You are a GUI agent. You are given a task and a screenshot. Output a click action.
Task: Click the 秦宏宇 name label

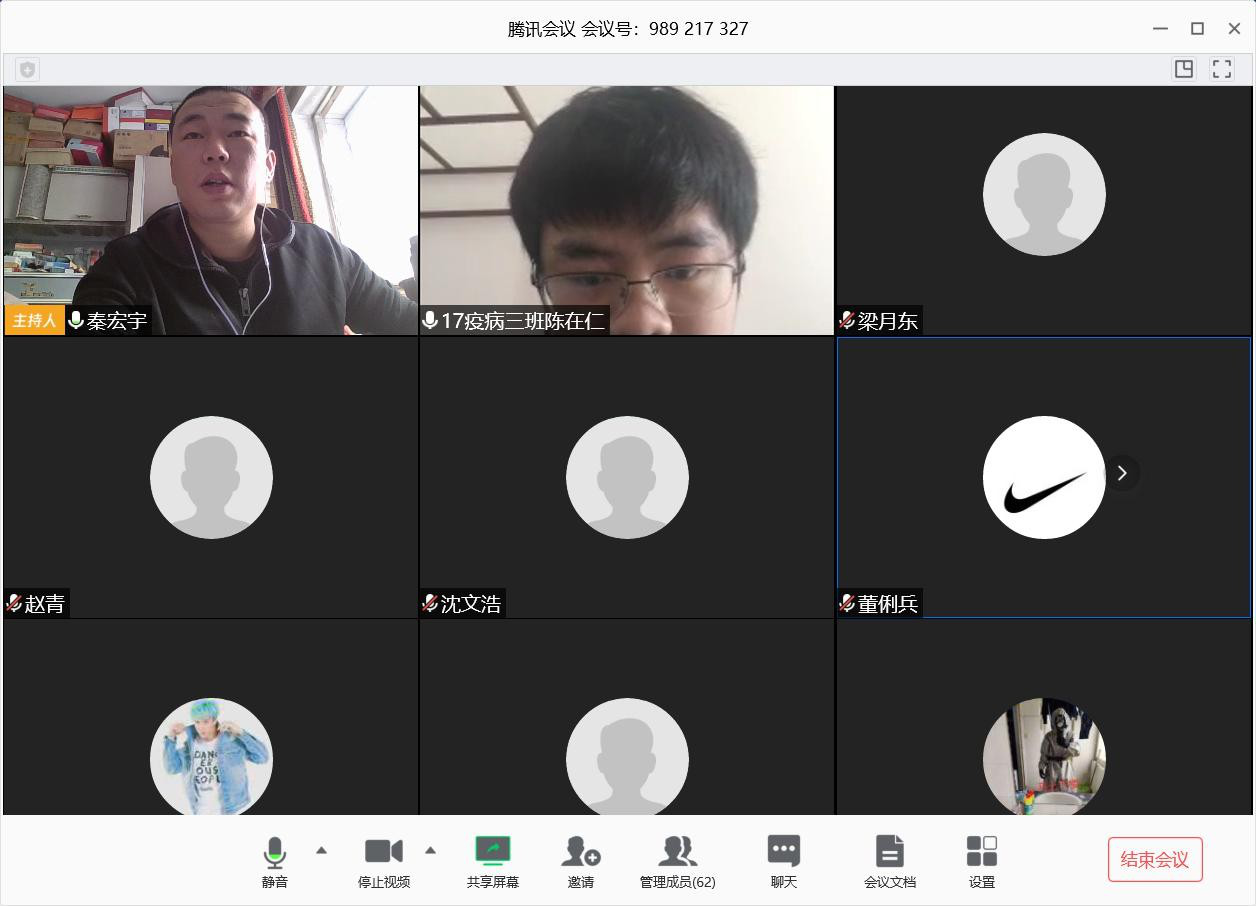pos(117,321)
